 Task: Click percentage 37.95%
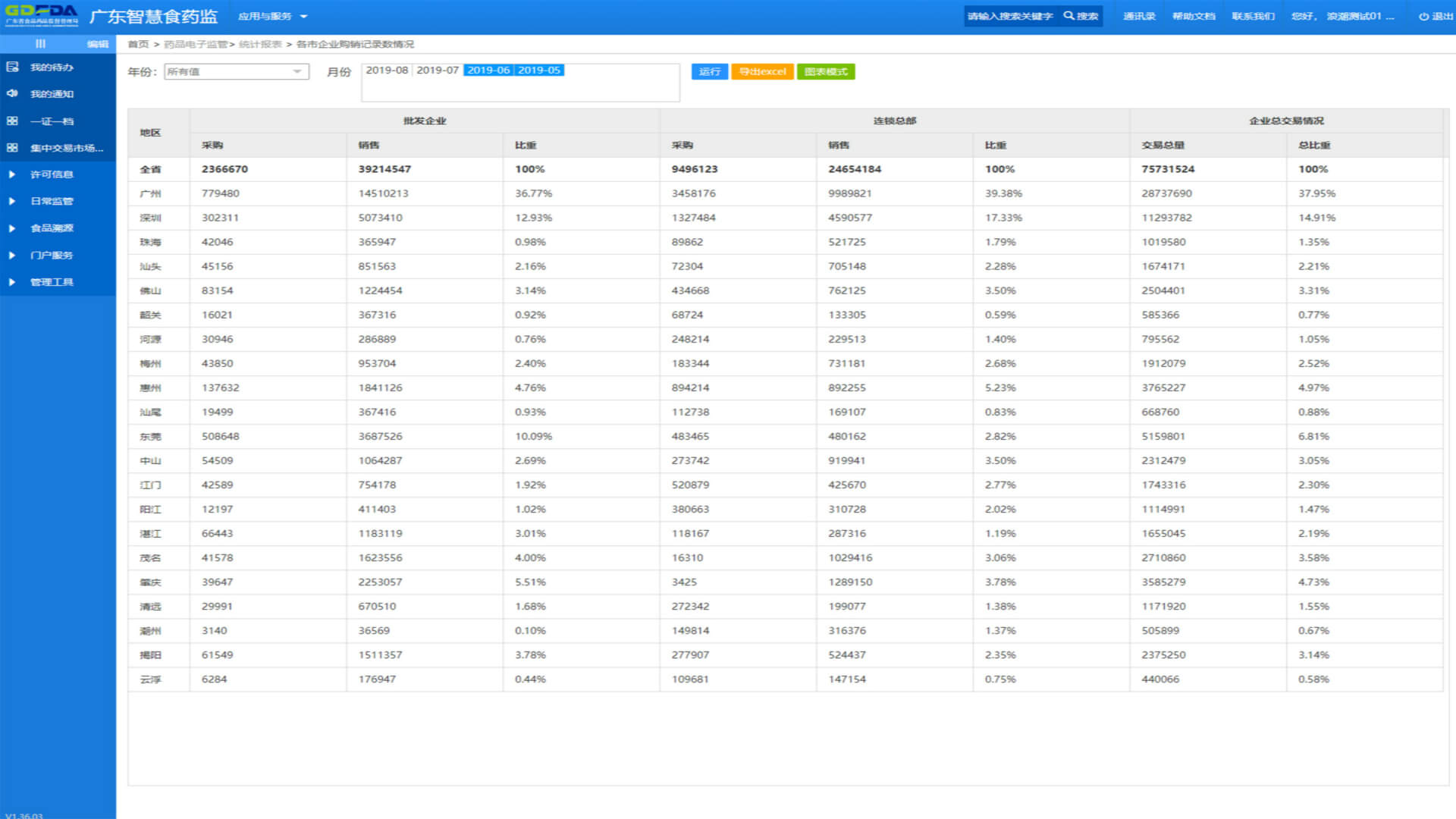pyautogui.click(x=1316, y=193)
